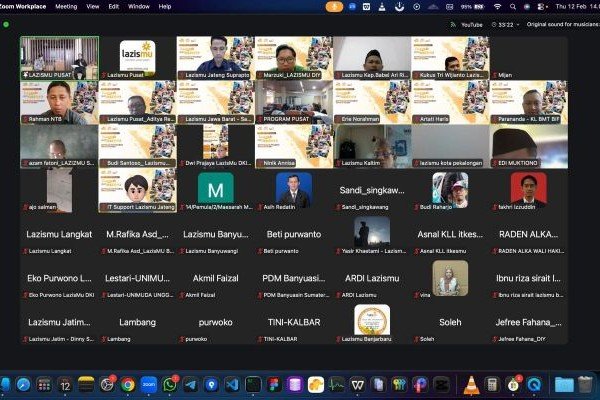The image size is (600, 400).
Task: Select the Lazismu Pusat logo video tile
Action: point(137,56)
